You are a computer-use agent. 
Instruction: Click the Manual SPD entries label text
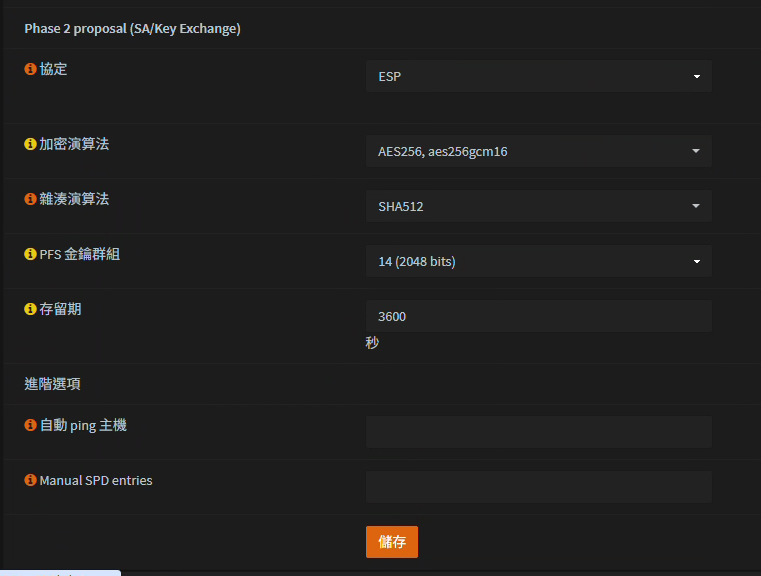[x=96, y=480]
